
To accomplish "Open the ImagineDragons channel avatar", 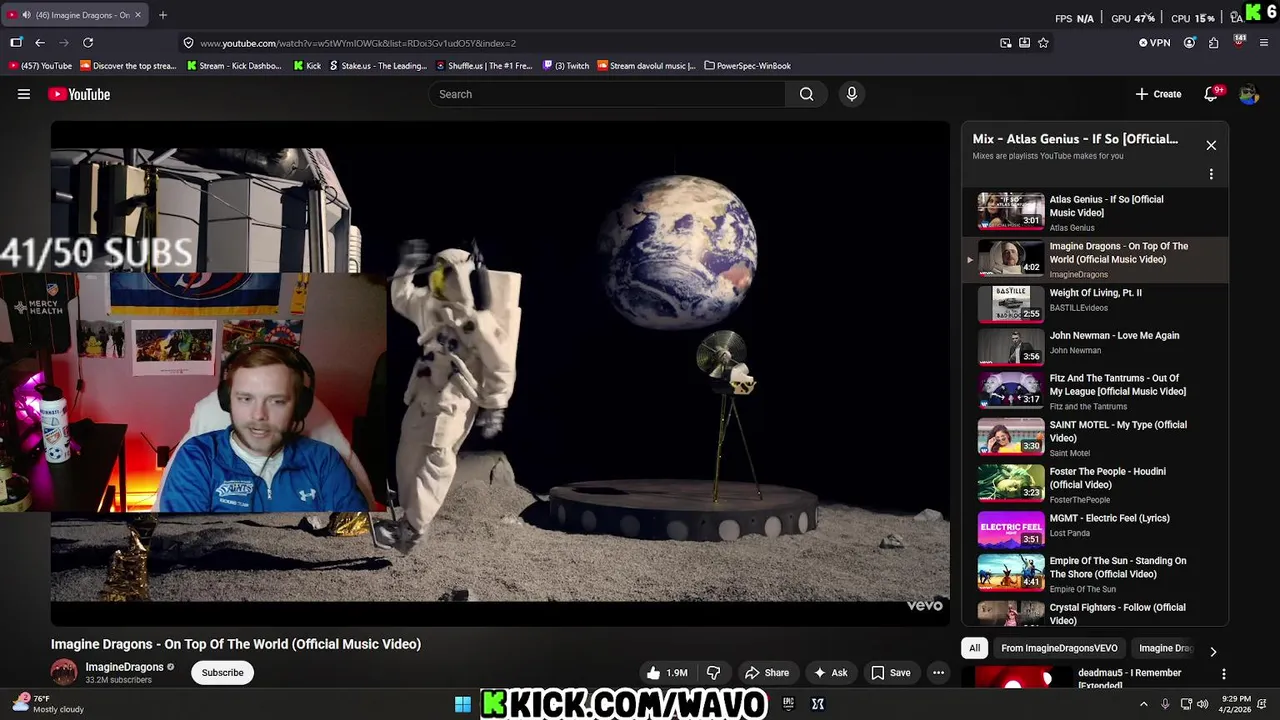I will point(63,672).
